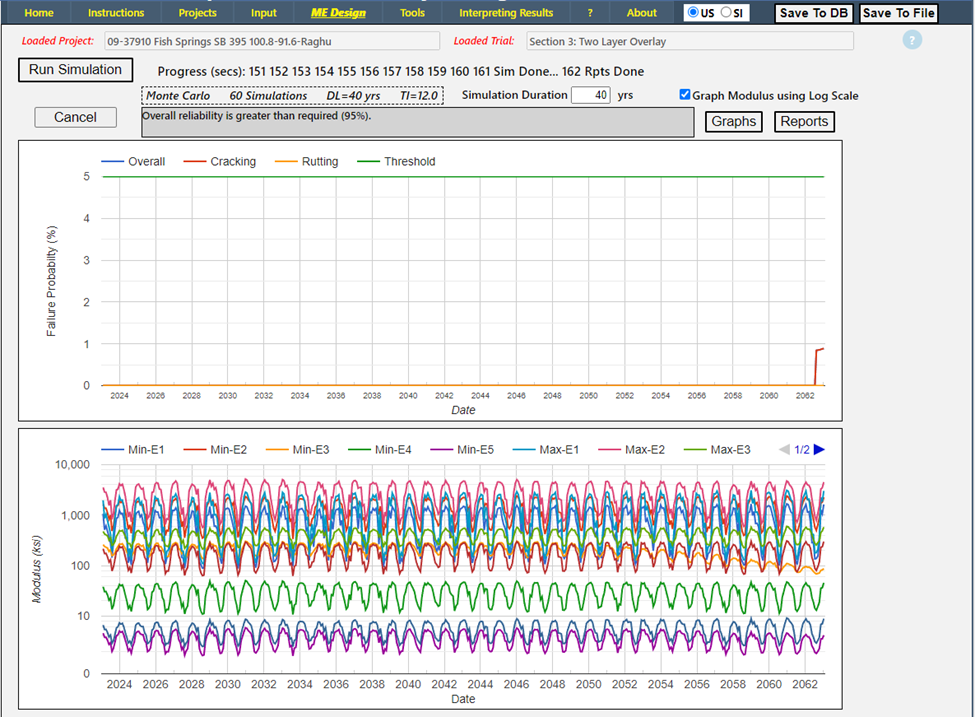Open the Projects menu
The width and height of the screenshot is (975, 717).
pyautogui.click(x=197, y=13)
